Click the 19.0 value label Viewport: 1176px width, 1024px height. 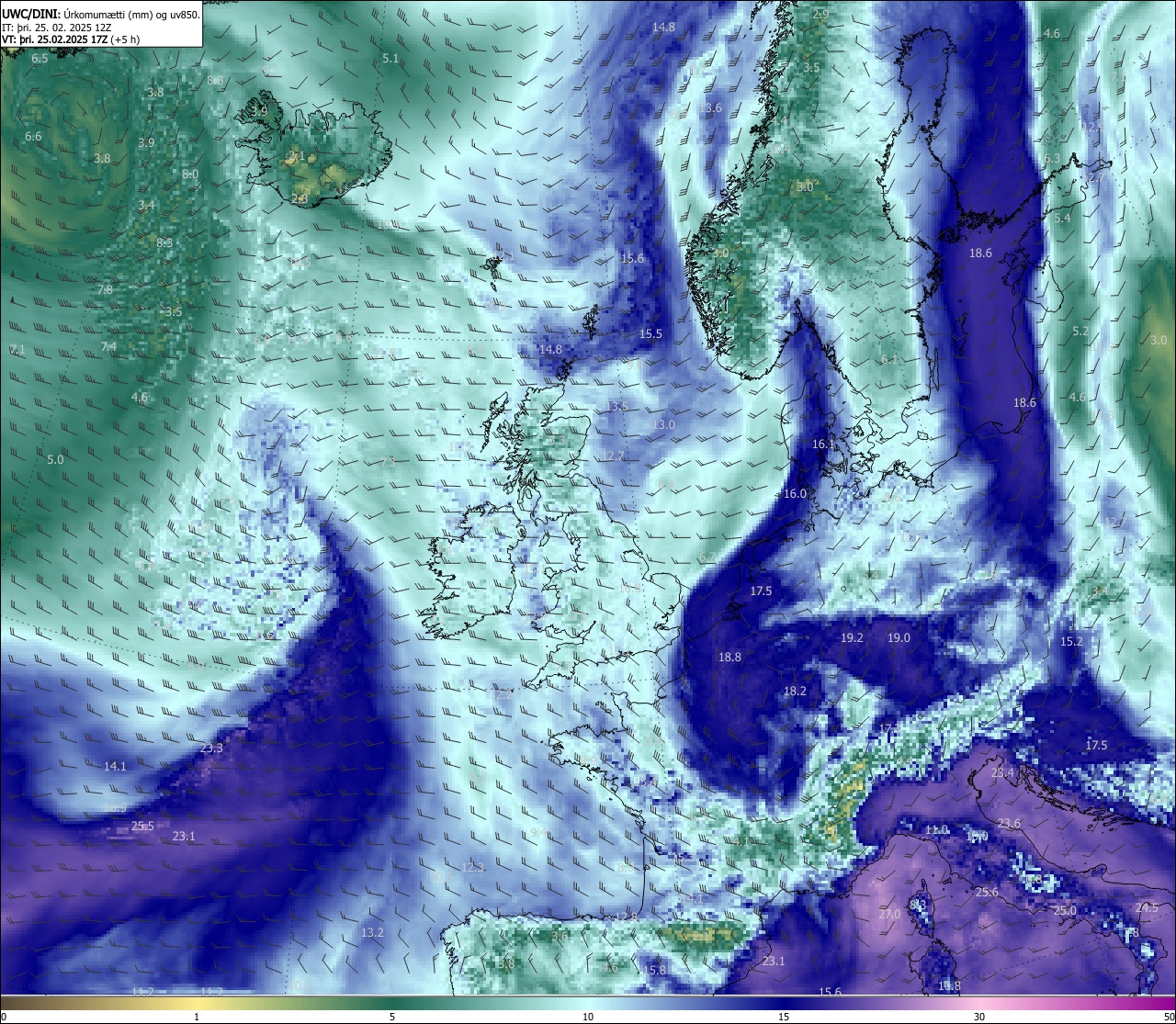point(899,638)
